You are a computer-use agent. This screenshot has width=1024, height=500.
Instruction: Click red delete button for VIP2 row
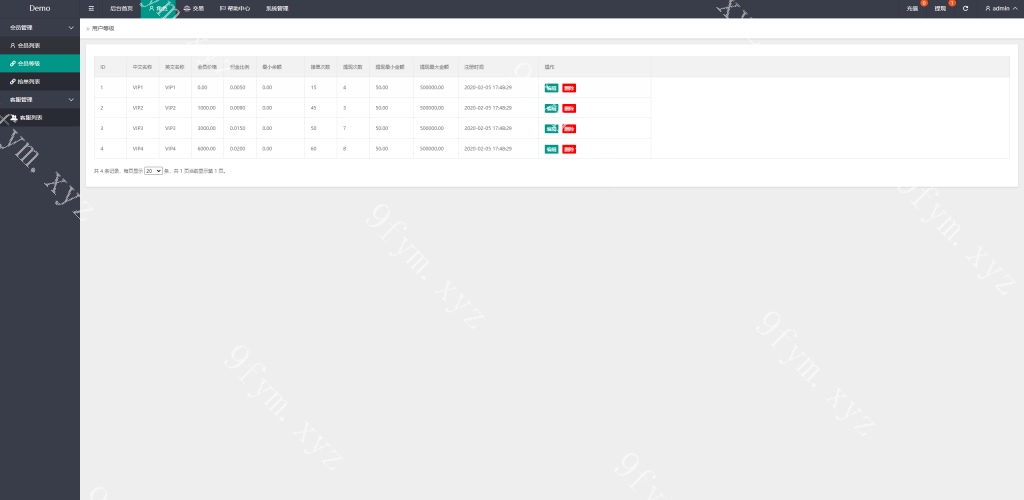[x=569, y=108]
